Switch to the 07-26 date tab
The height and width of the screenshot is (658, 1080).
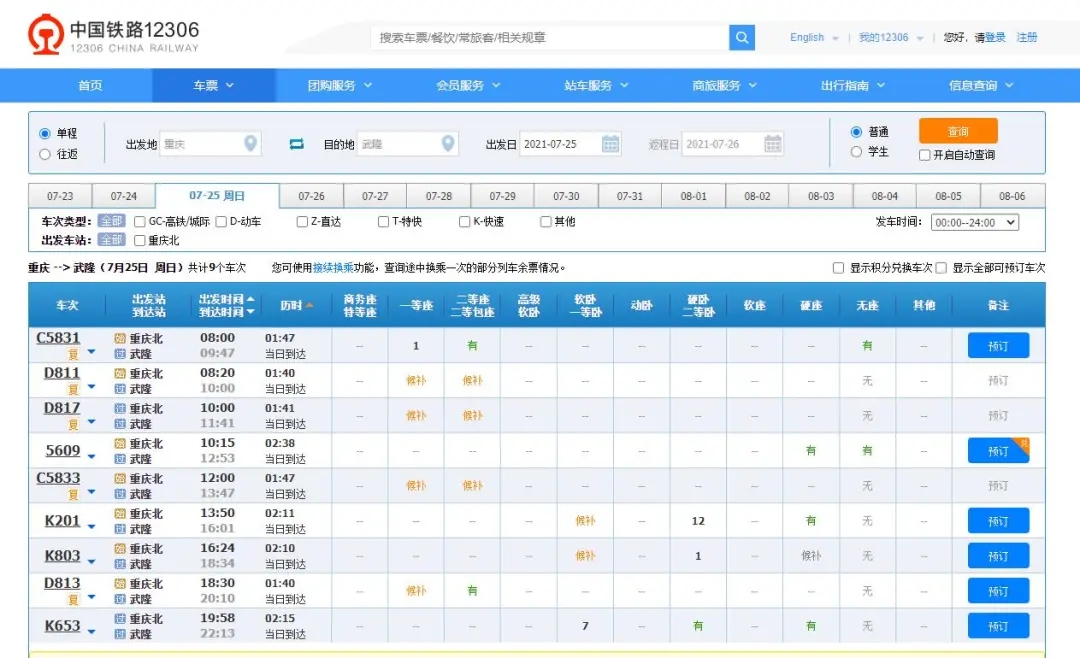(x=311, y=196)
